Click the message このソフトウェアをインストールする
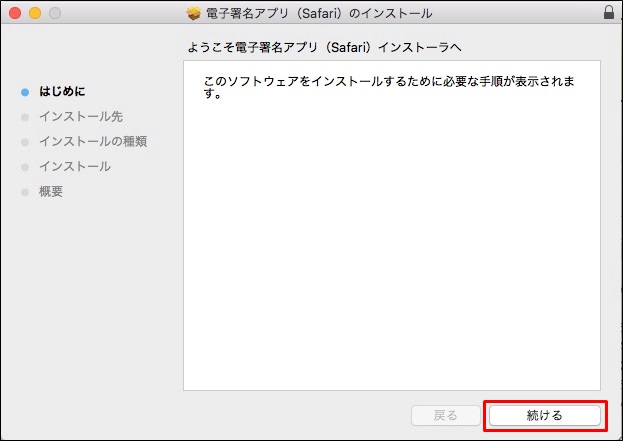The image size is (623, 441). (x=389, y=87)
